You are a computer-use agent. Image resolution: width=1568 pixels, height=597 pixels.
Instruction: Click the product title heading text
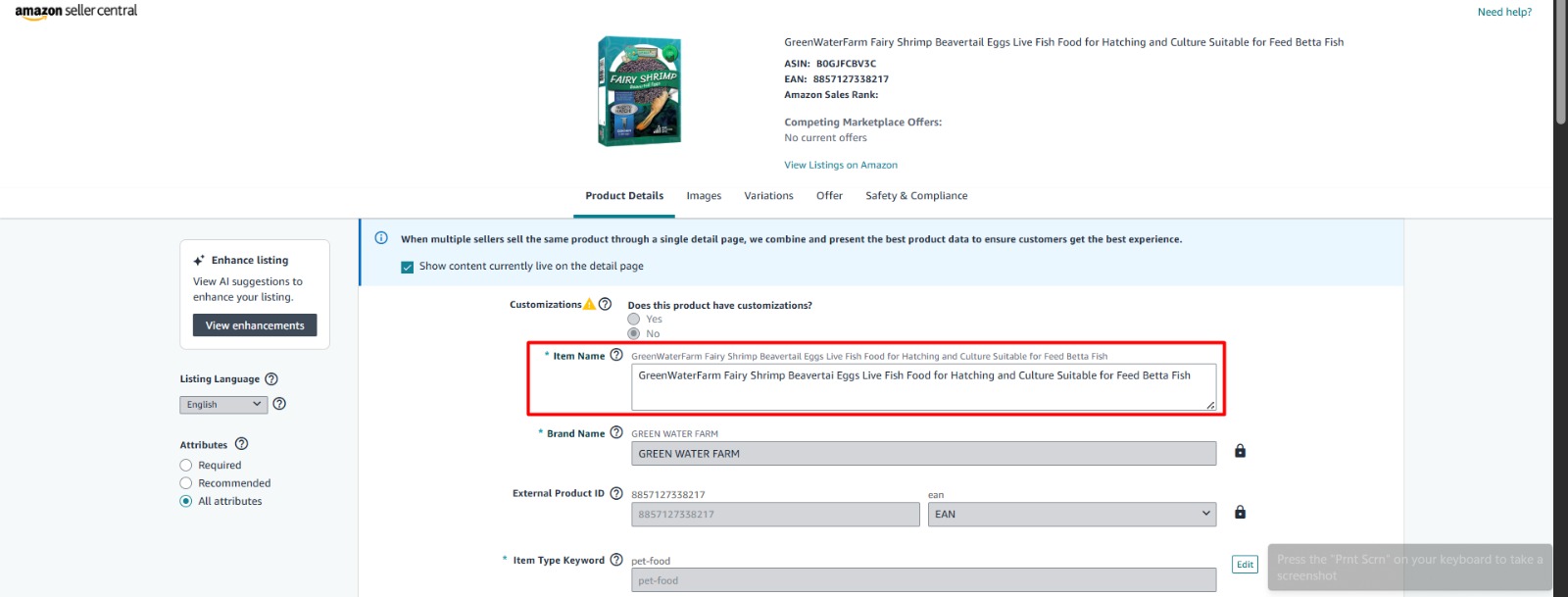(1063, 42)
